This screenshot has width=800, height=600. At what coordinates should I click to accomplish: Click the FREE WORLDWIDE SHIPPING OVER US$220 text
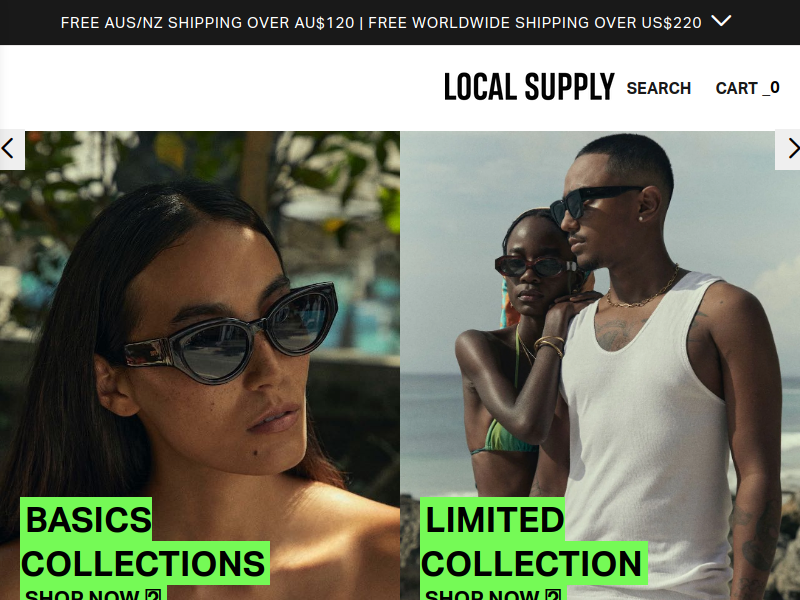click(535, 23)
